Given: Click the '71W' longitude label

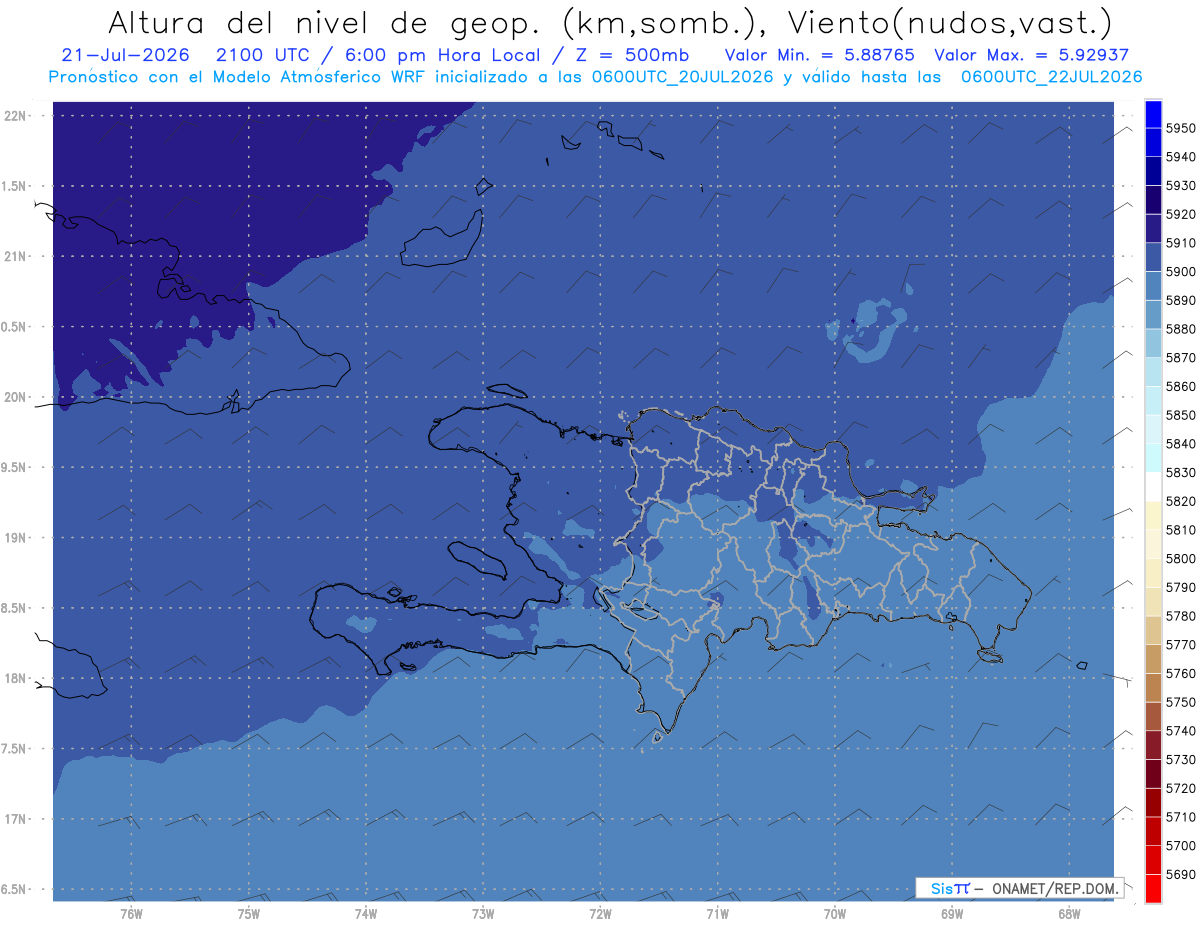Looking at the screenshot, I should 717,914.
